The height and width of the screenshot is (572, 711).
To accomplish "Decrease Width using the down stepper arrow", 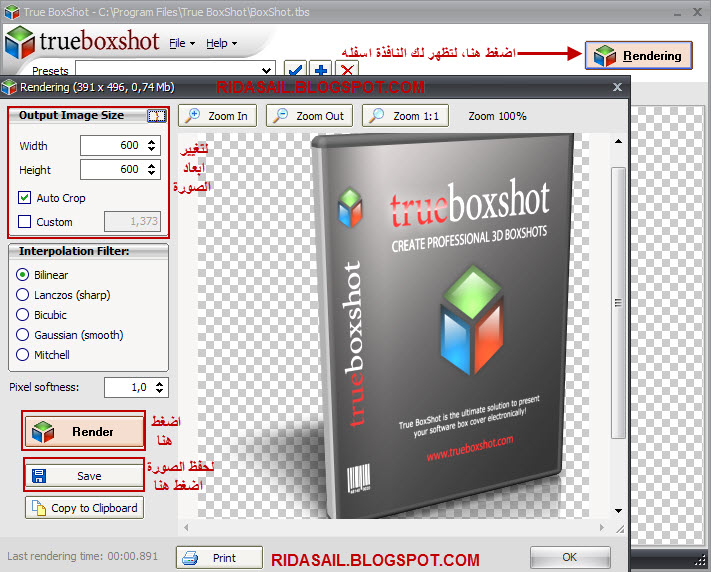I will point(151,149).
